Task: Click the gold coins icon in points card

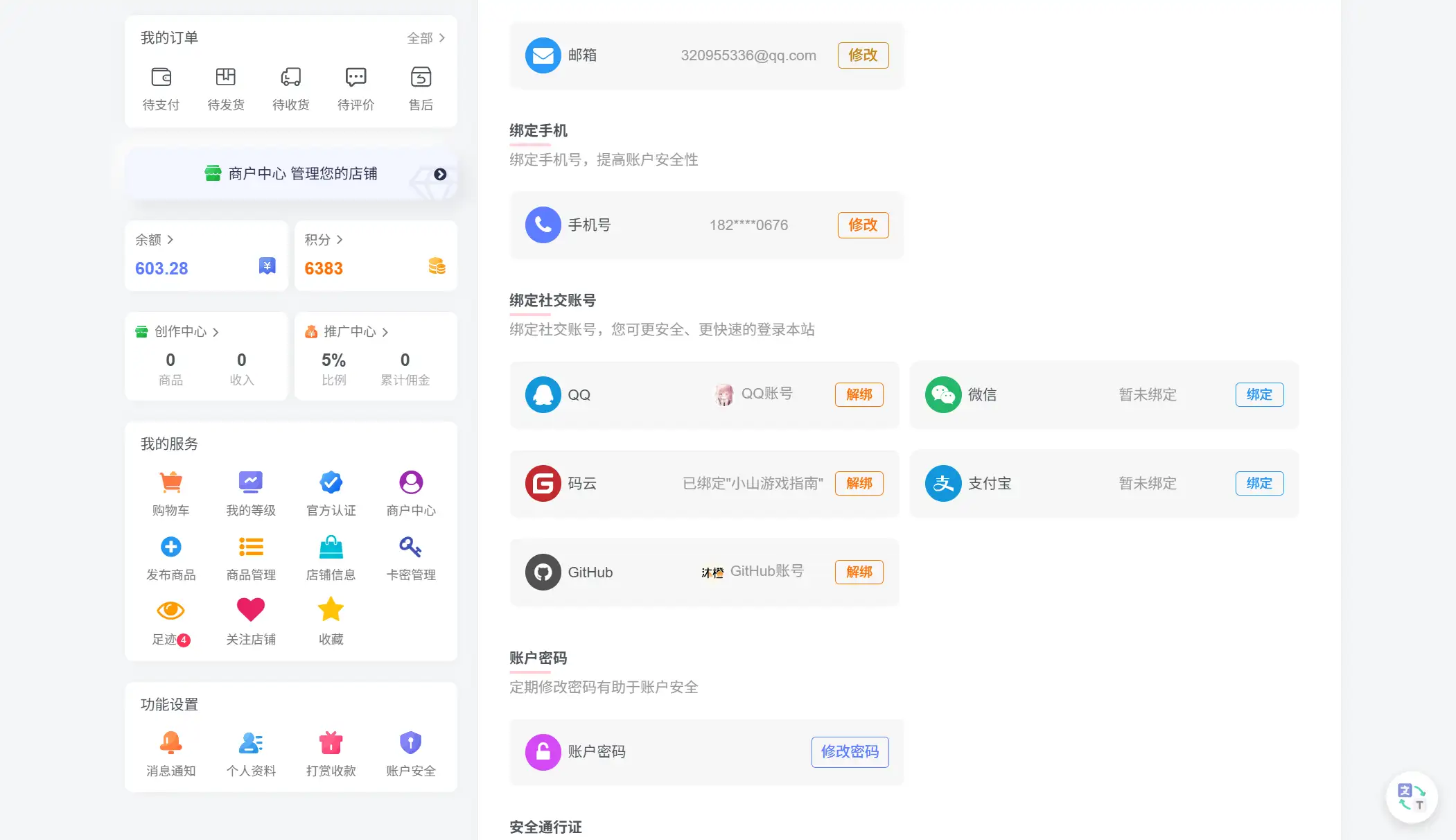Action: tap(437, 266)
